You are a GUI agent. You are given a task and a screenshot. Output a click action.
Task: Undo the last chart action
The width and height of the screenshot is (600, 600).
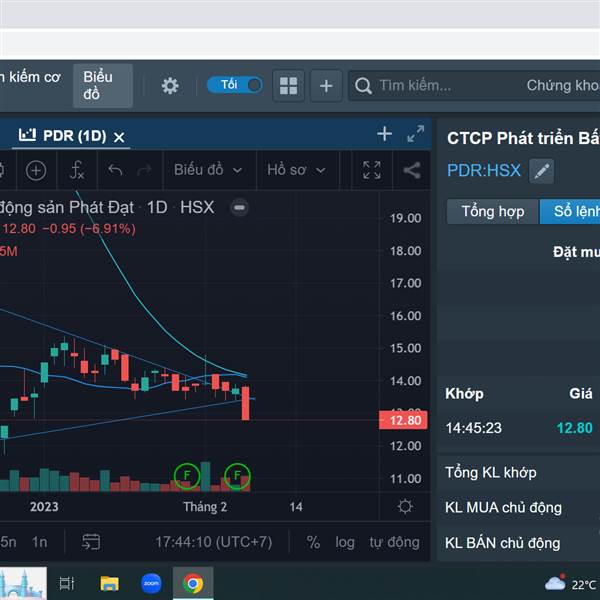pos(115,170)
